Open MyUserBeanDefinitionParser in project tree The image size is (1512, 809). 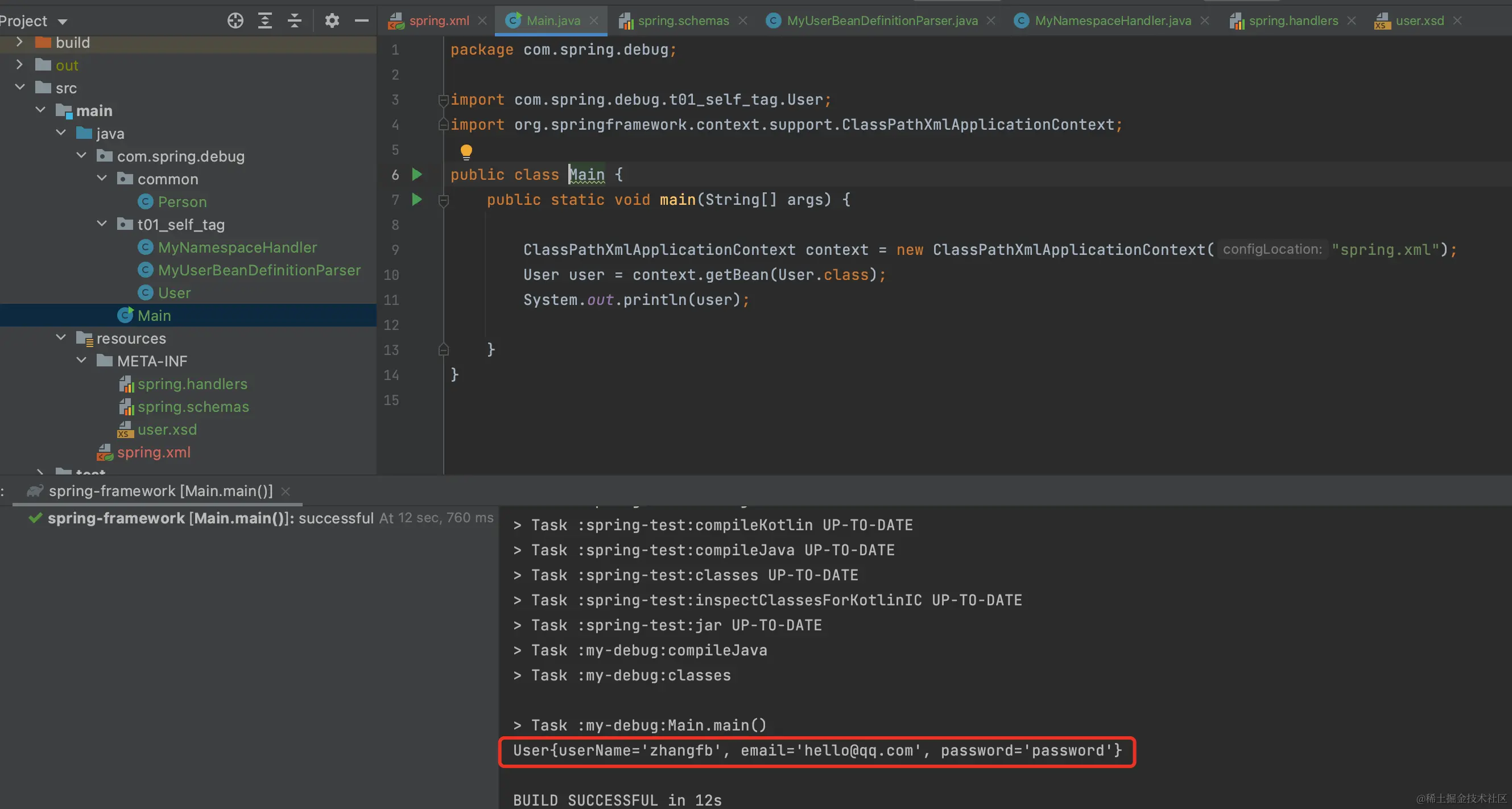point(259,270)
